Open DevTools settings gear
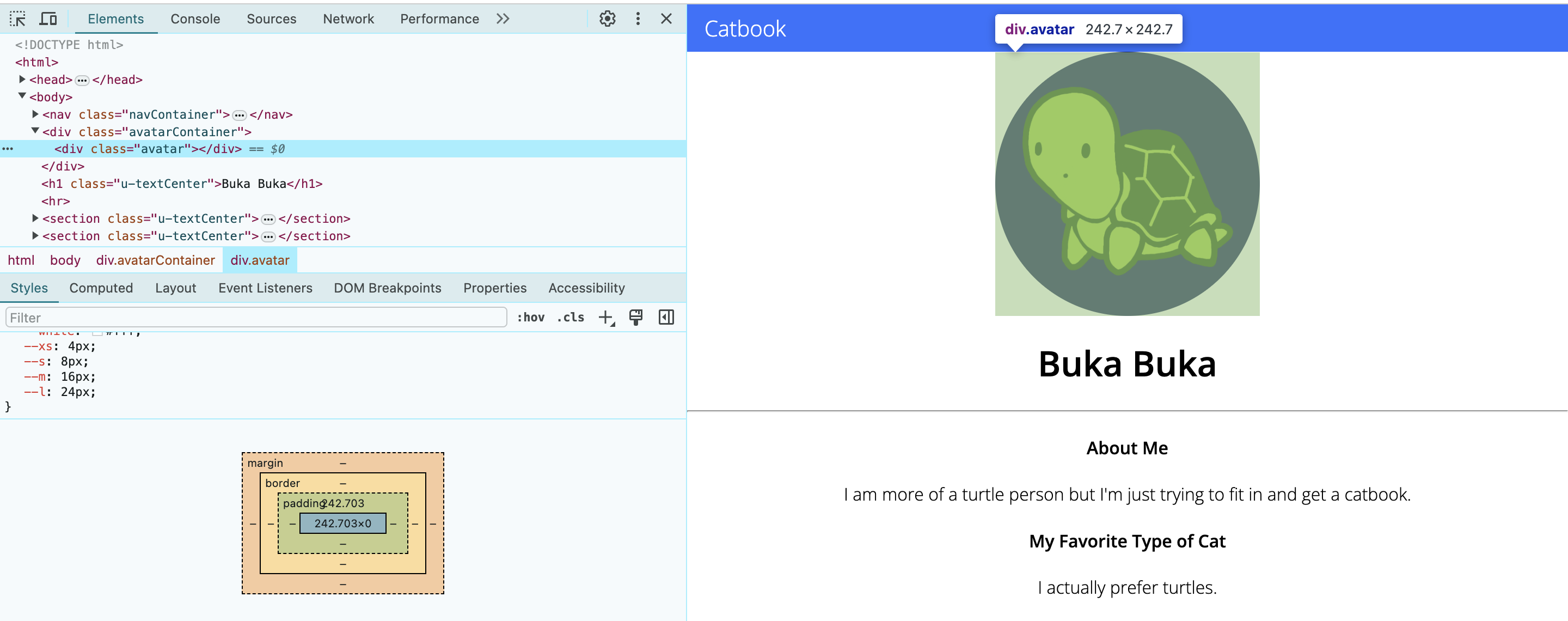Image resolution: width=1568 pixels, height=621 pixels. pyautogui.click(x=607, y=19)
